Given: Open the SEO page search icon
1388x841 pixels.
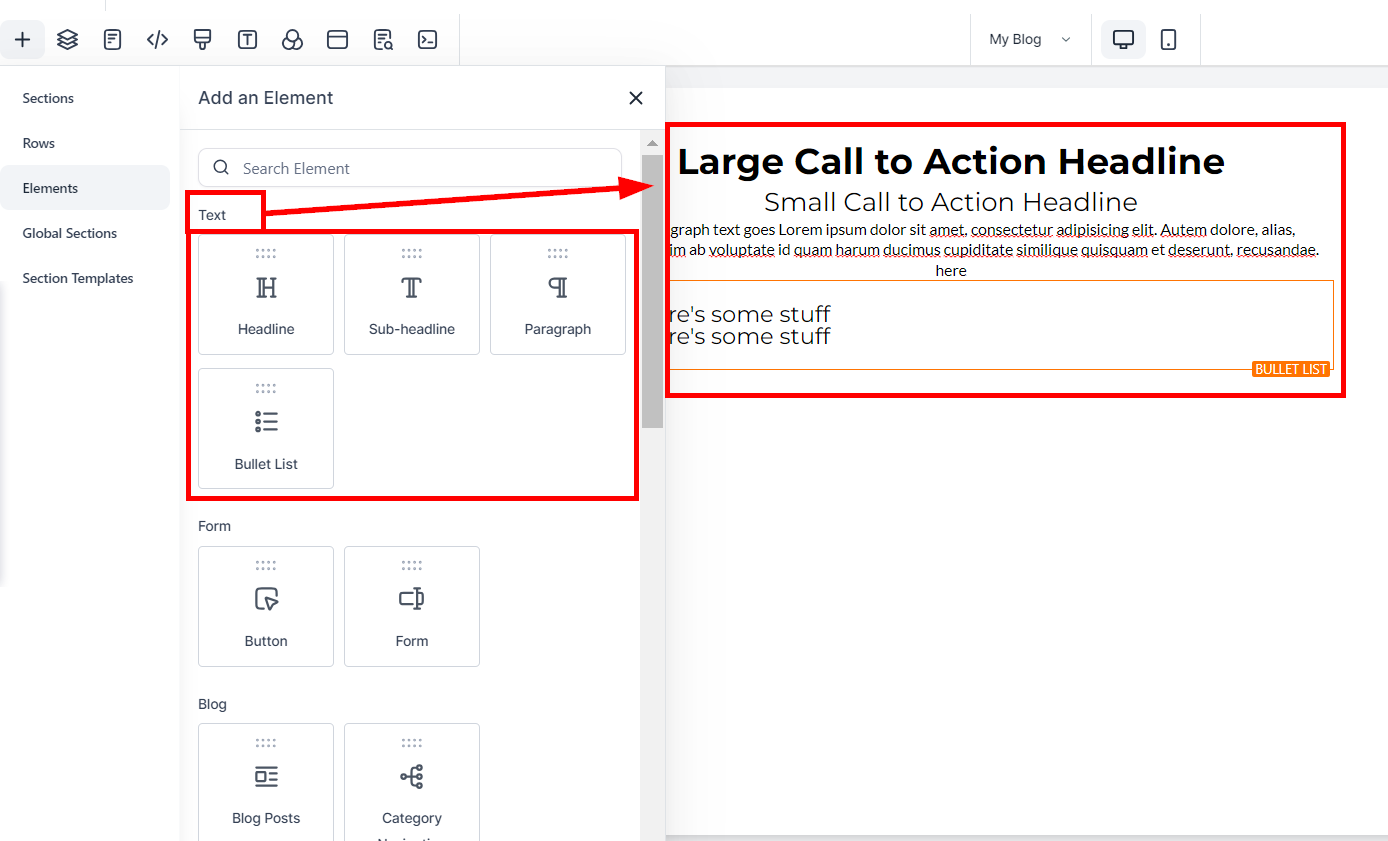Looking at the screenshot, I should click(382, 40).
